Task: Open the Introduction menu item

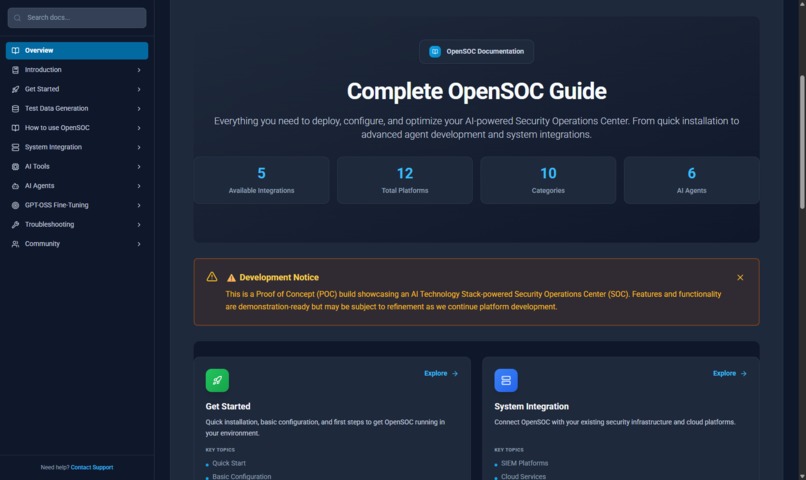Action: tap(77, 70)
